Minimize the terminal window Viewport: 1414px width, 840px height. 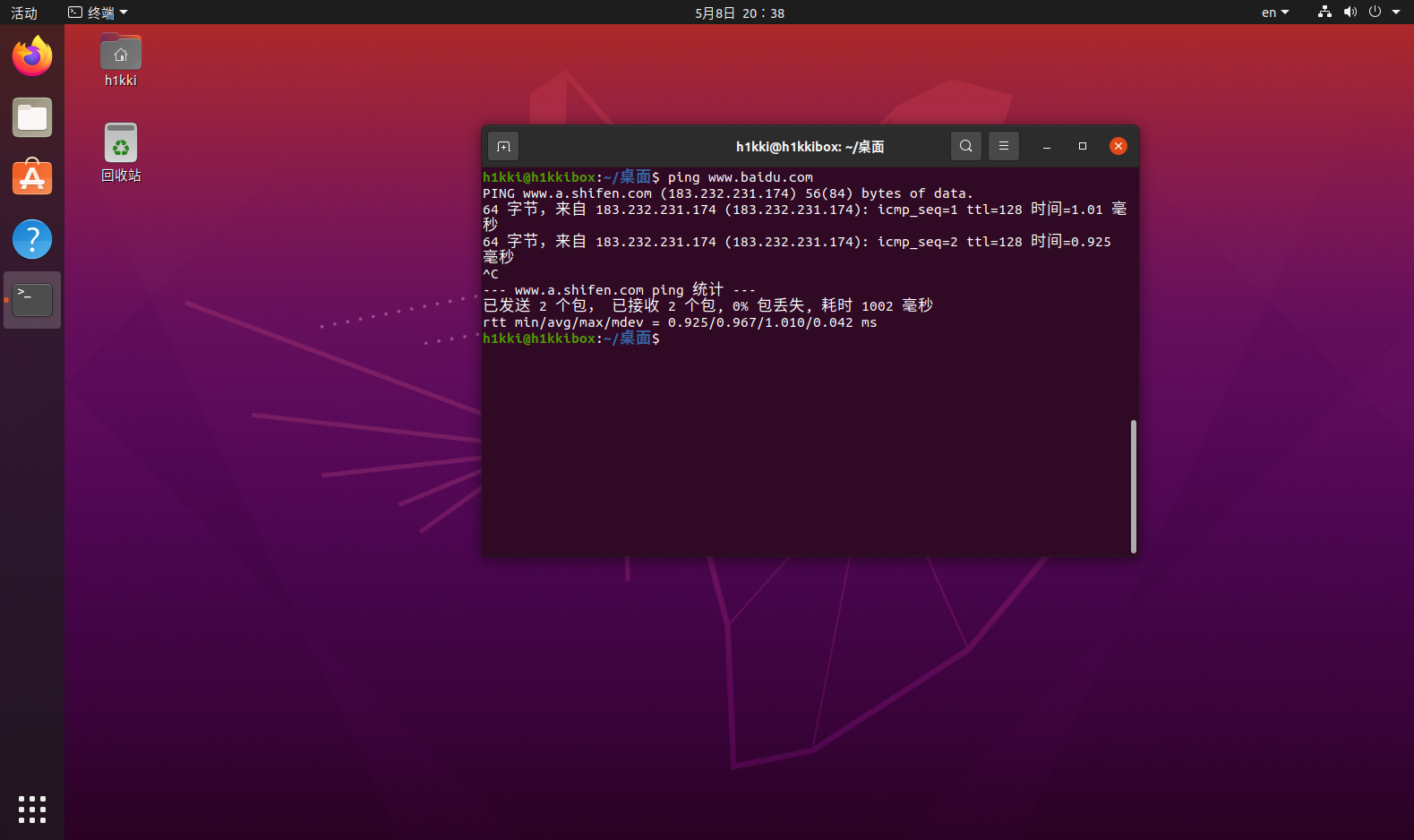(x=1047, y=146)
